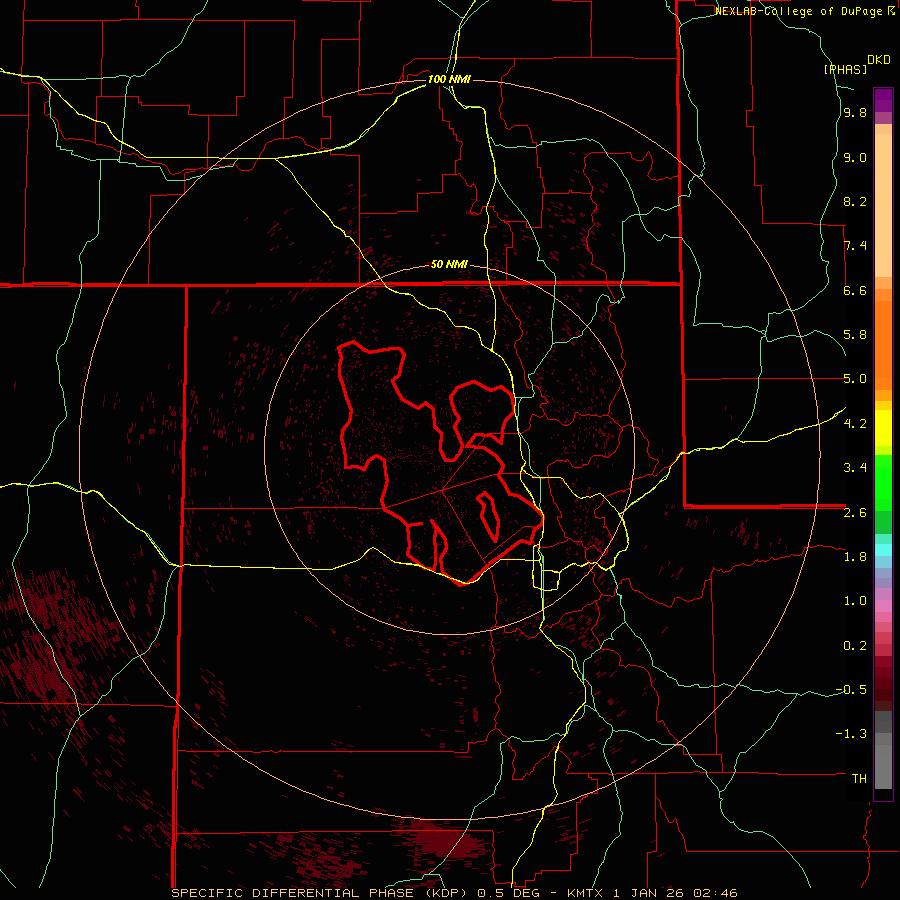Pick the cyan segment of the color bar
This screenshot has width=900, height=900.
coord(883,549)
